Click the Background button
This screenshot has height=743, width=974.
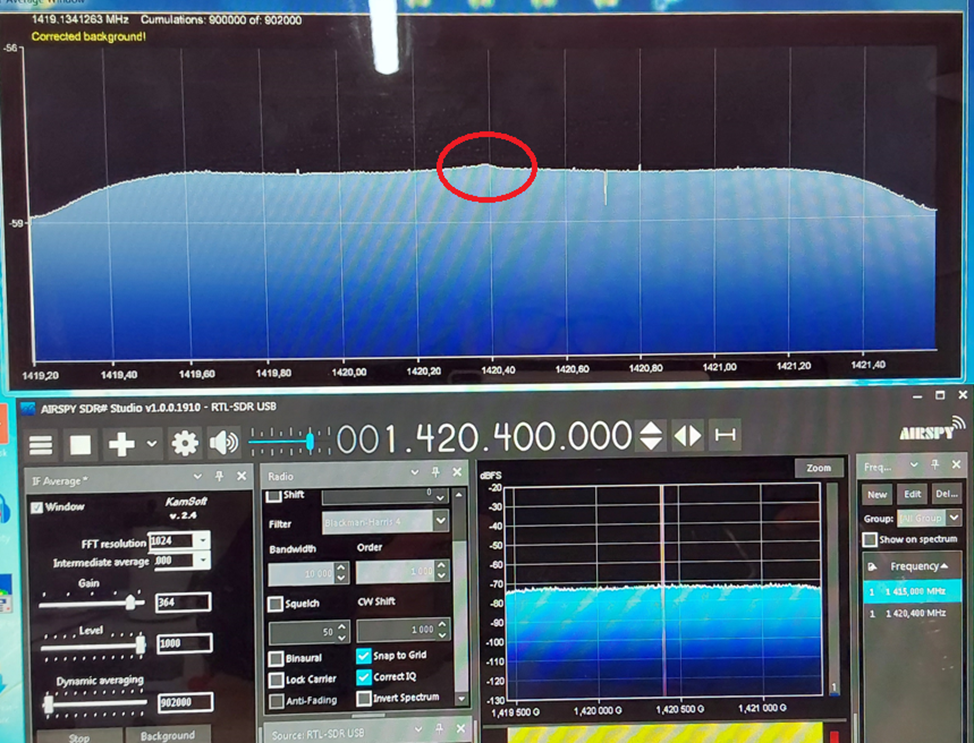pos(168,735)
